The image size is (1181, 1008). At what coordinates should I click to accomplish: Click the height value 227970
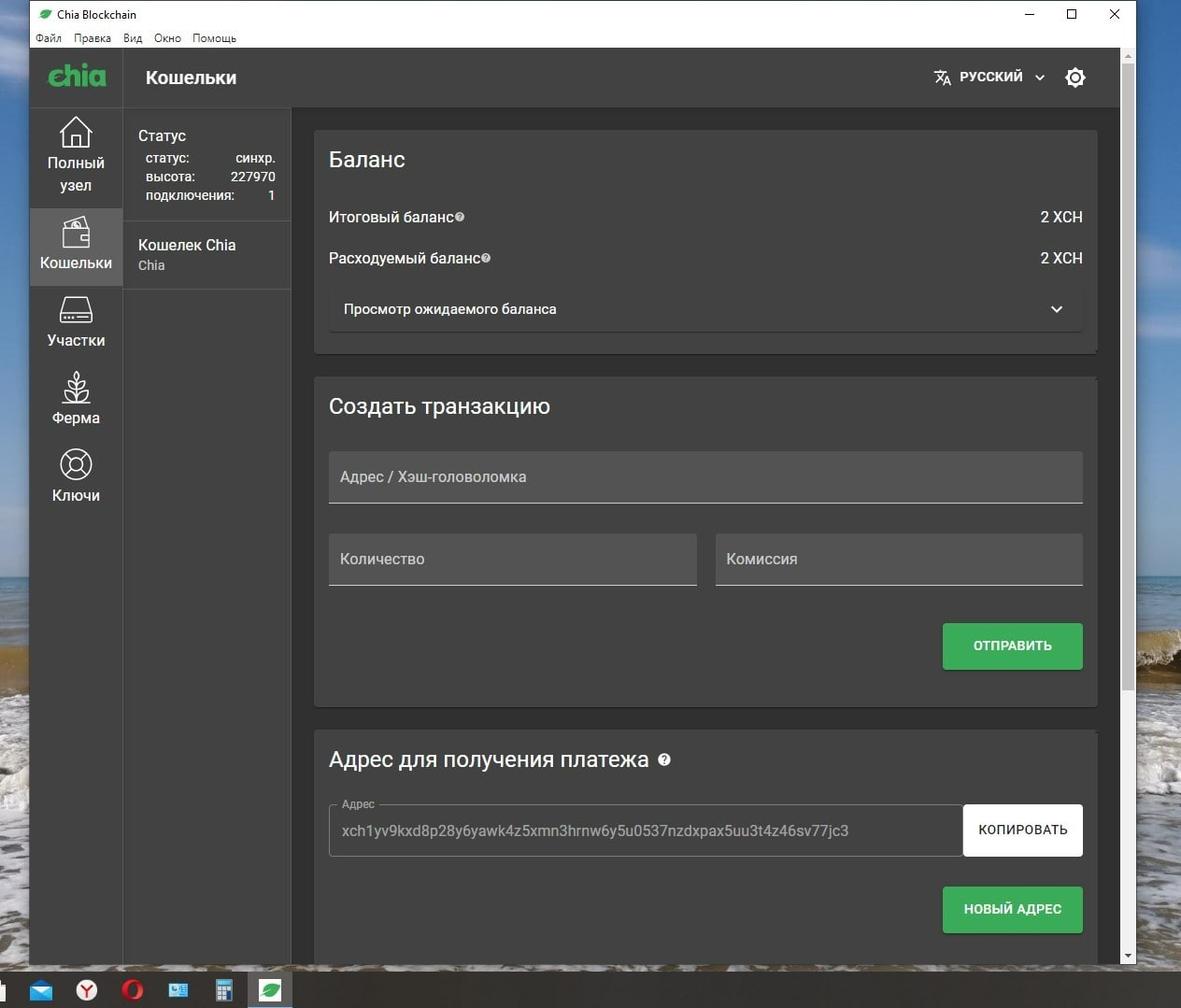coord(253,177)
